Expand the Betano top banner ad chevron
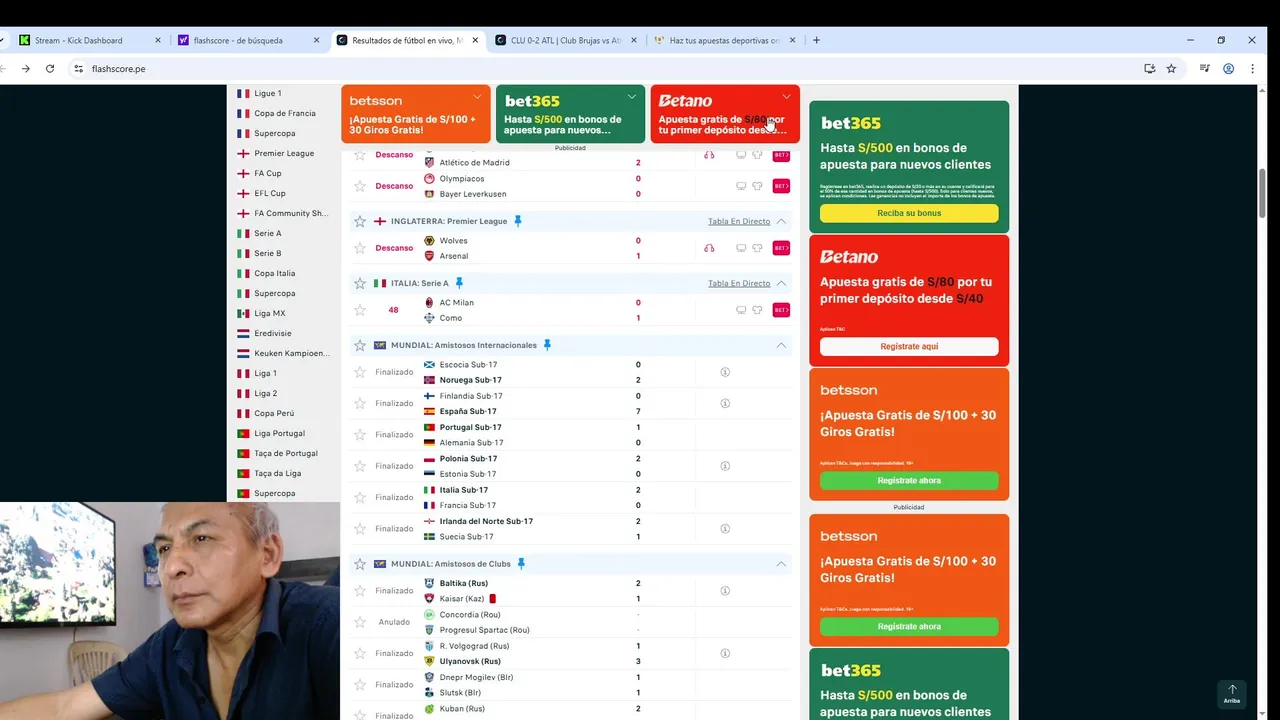 [787, 97]
